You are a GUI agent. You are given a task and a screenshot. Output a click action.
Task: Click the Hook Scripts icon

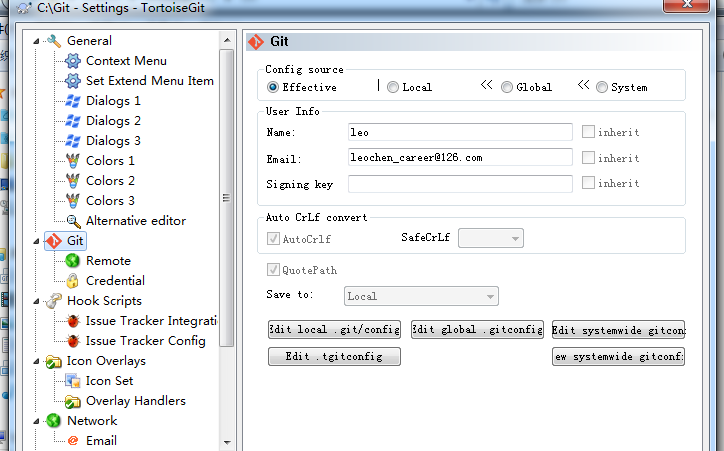(54, 301)
